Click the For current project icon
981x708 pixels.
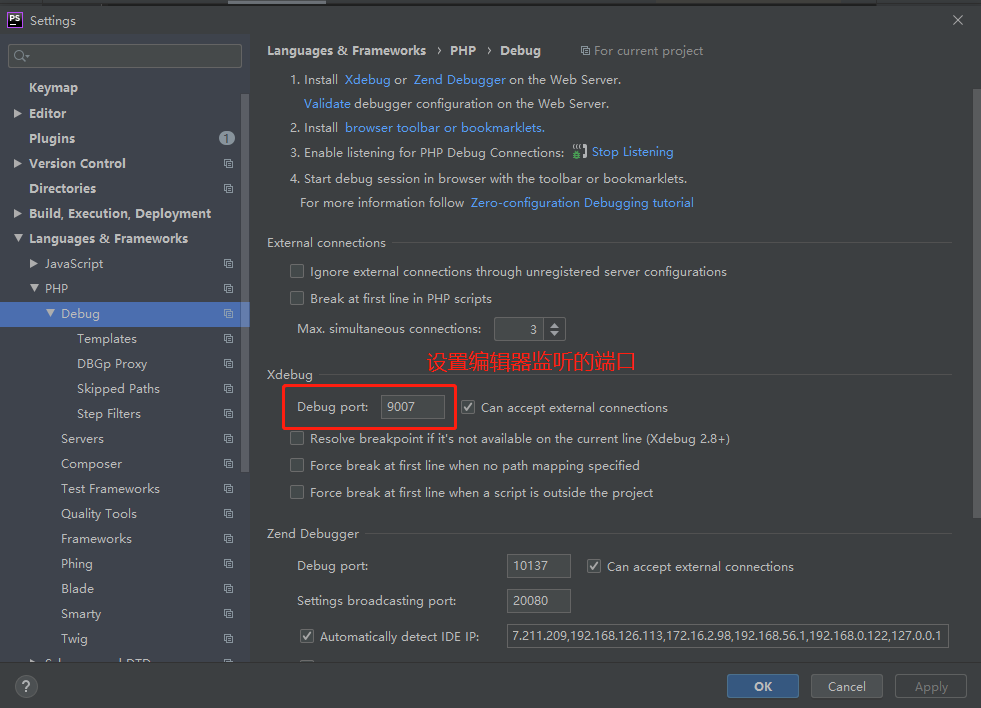coord(585,51)
